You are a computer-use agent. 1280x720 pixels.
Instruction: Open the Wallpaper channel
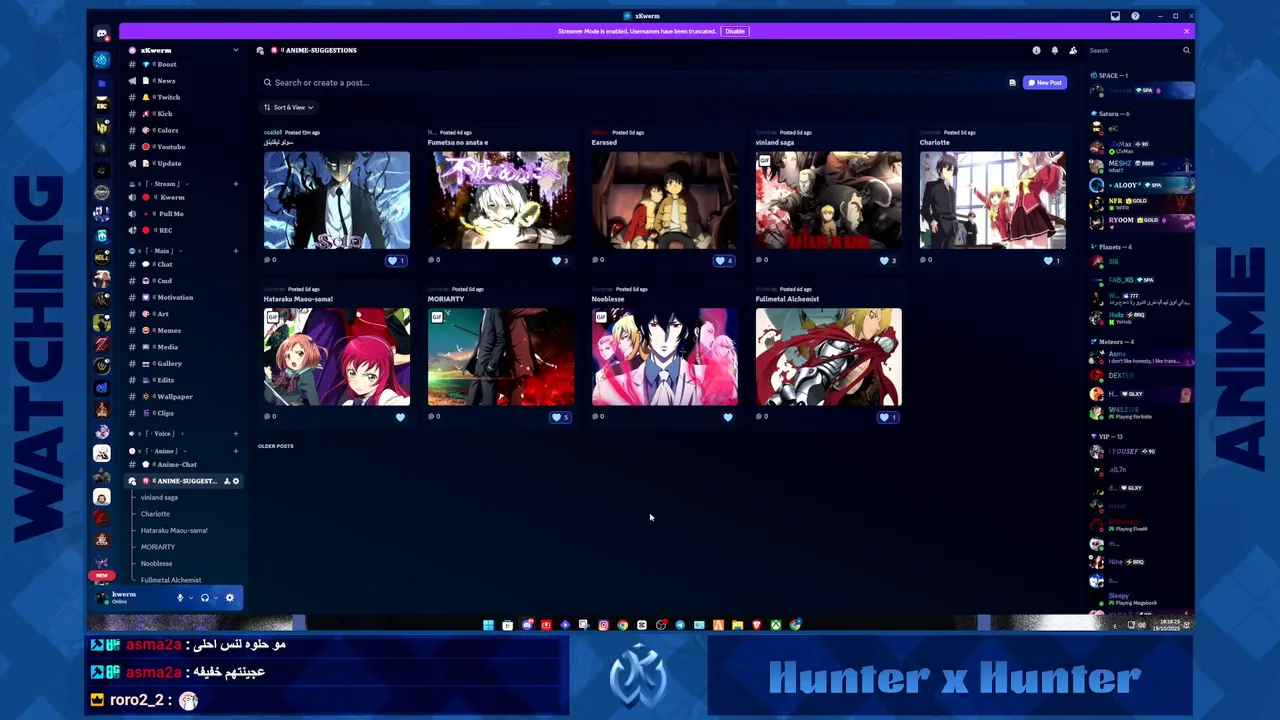[183, 396]
